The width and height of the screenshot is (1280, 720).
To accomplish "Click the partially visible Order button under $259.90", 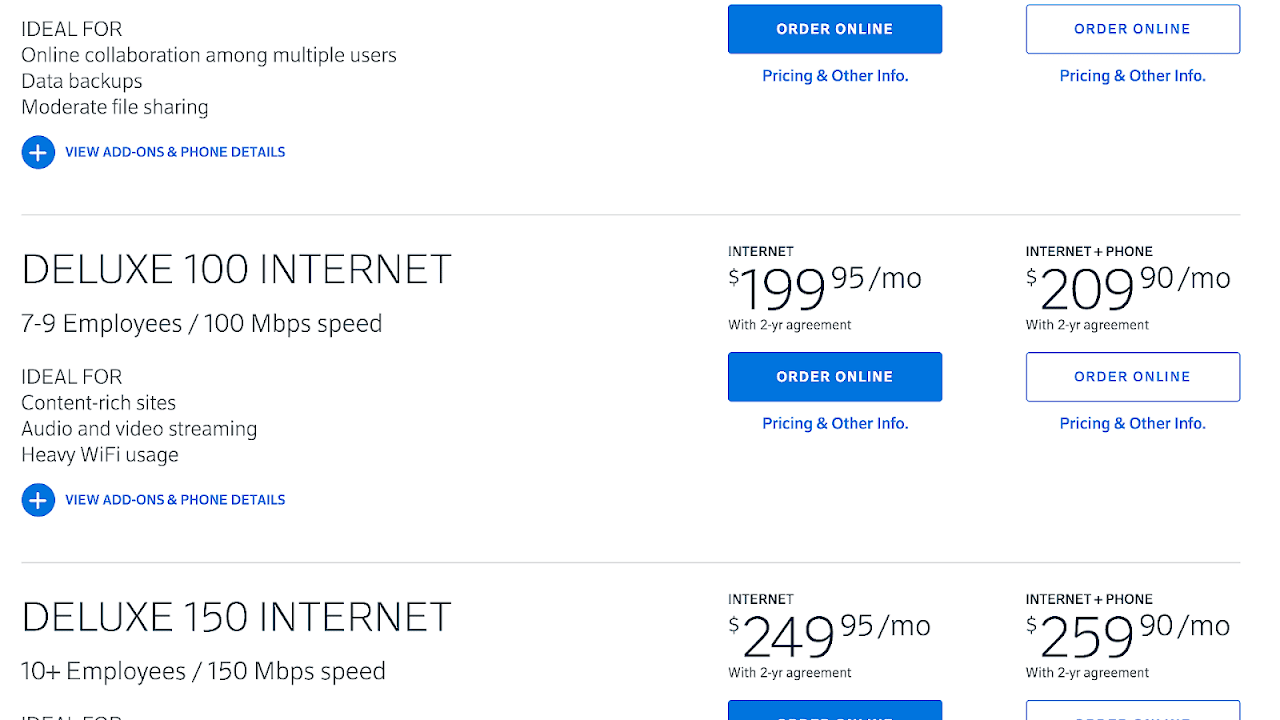I will point(1132,711).
